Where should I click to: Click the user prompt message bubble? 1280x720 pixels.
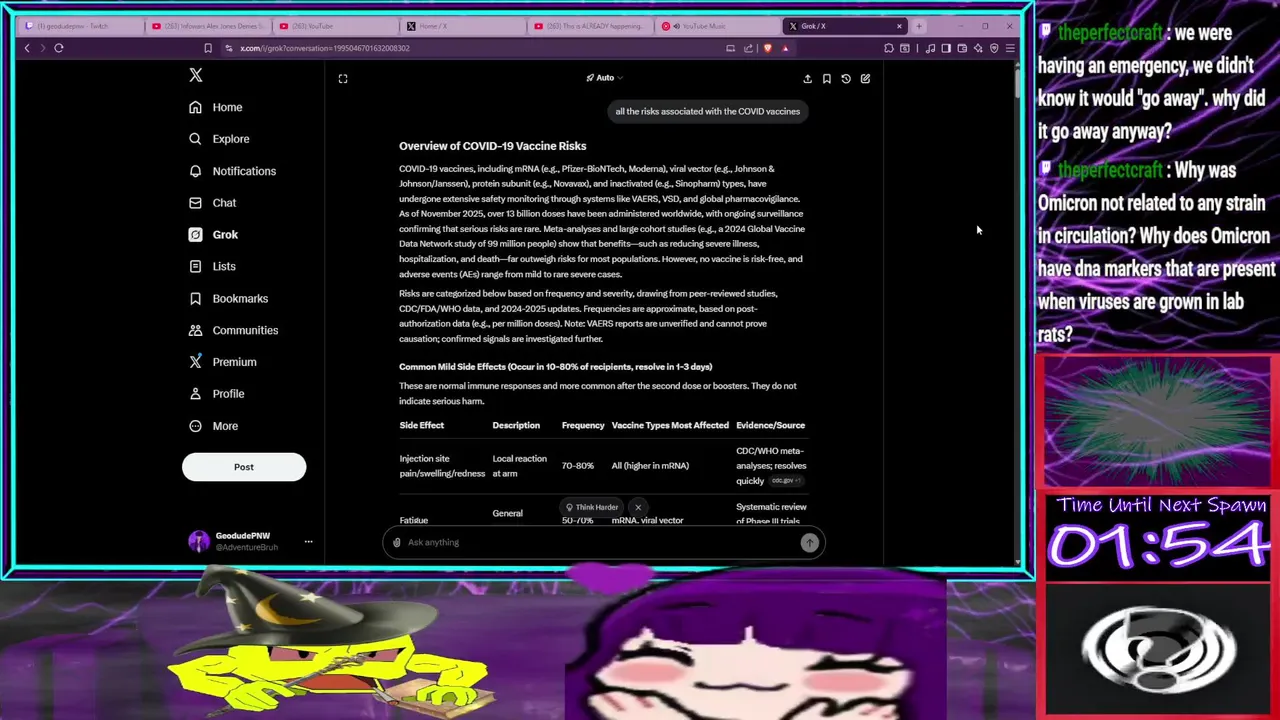point(708,111)
